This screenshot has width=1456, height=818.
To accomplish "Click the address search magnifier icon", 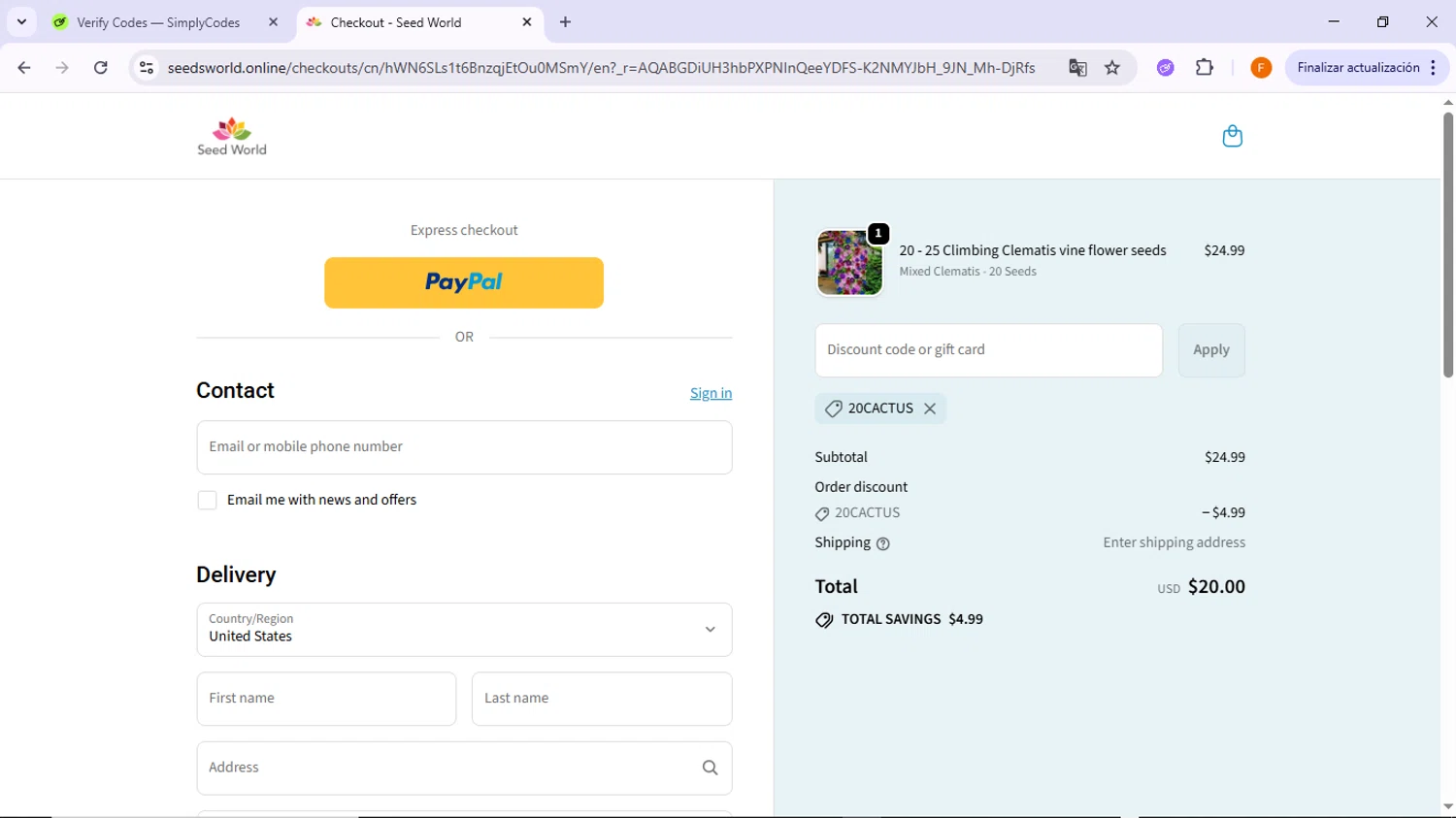I will [710, 768].
